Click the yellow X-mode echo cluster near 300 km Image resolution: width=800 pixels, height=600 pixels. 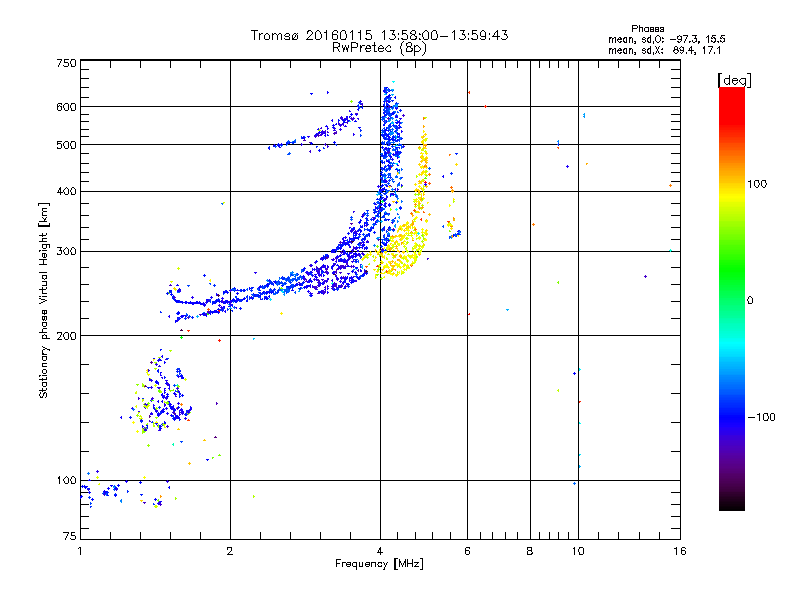pyautogui.click(x=401, y=250)
